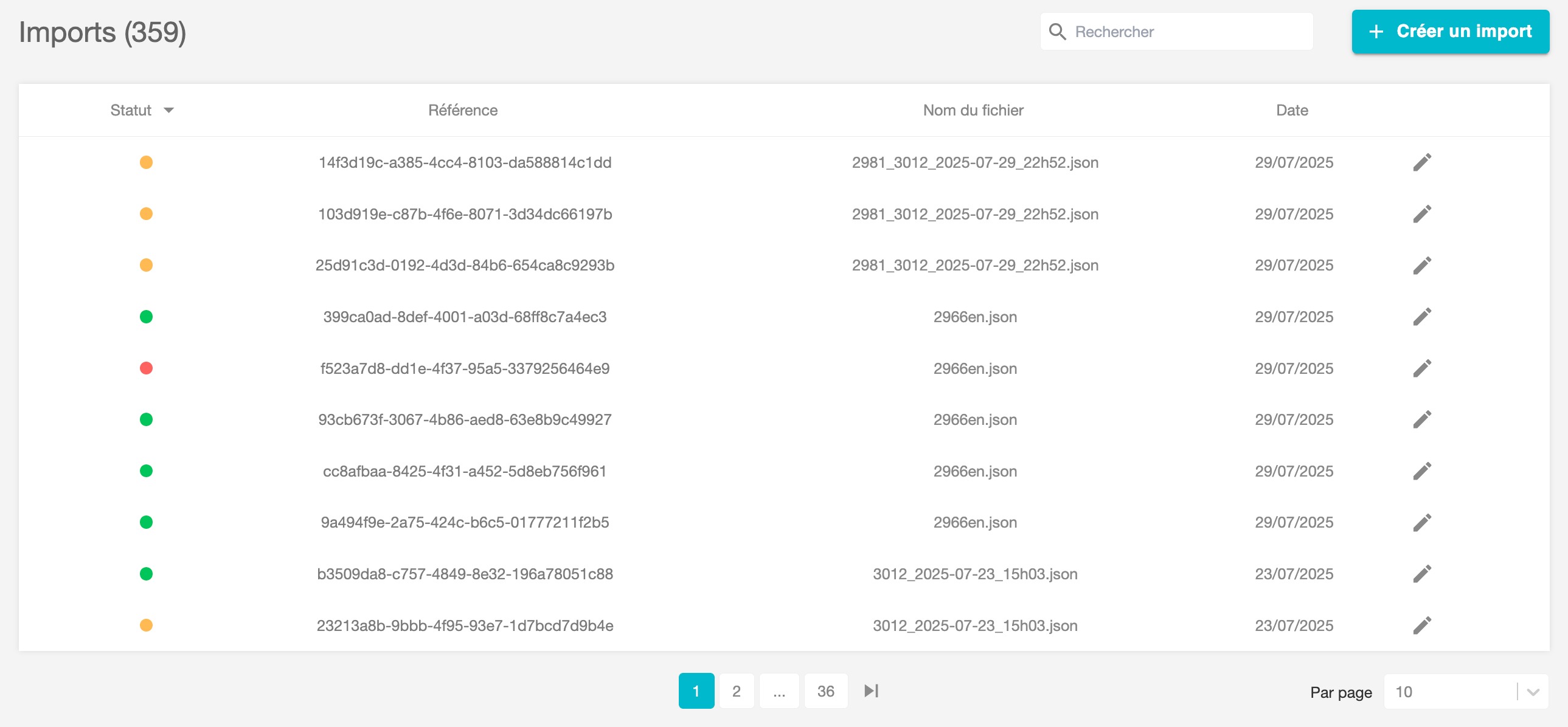Click the Créer un import button
Image resolution: width=1568 pixels, height=727 pixels.
click(1450, 32)
